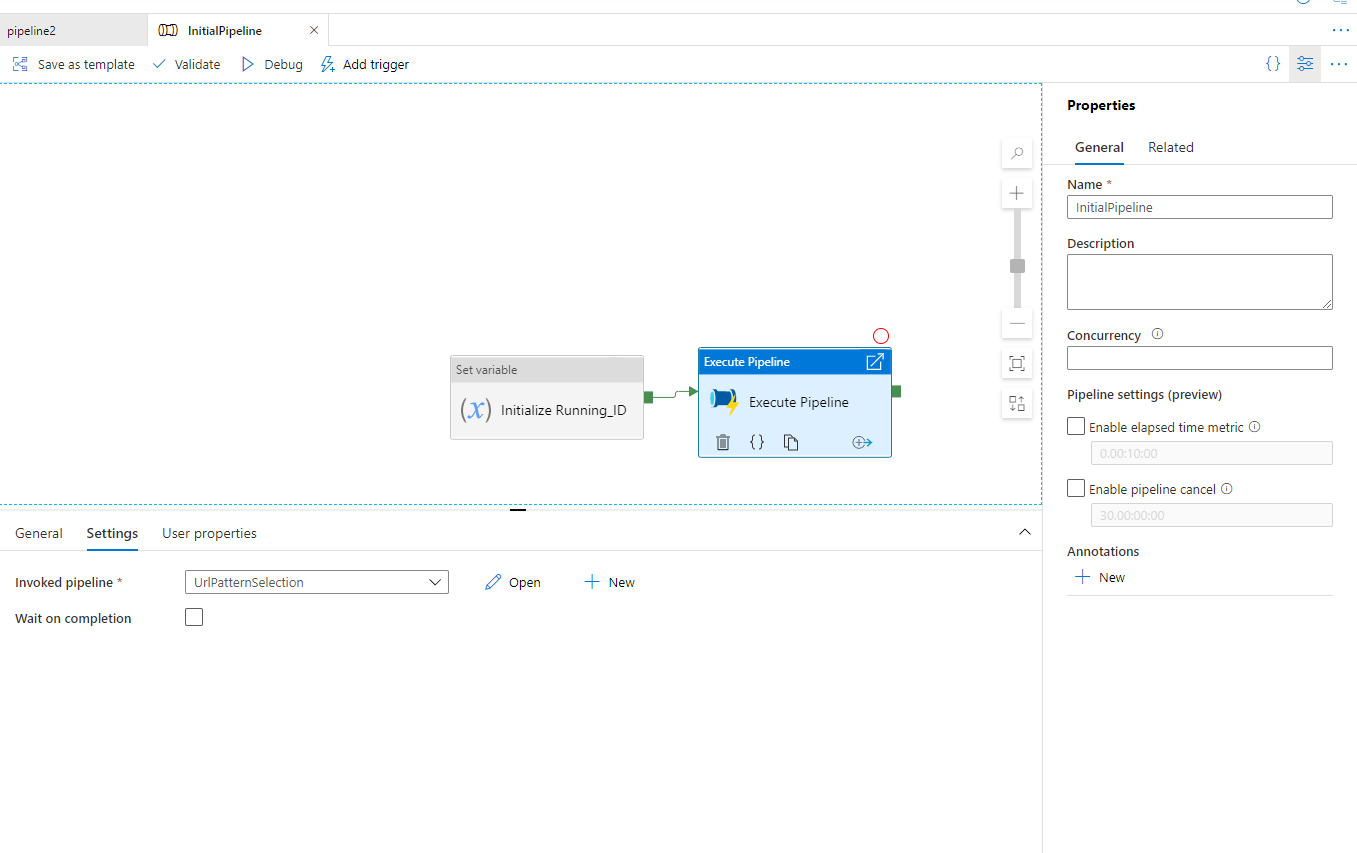The width and height of the screenshot is (1357, 853).
Task: Enable elapsed time metric checkbox
Action: click(x=1075, y=425)
